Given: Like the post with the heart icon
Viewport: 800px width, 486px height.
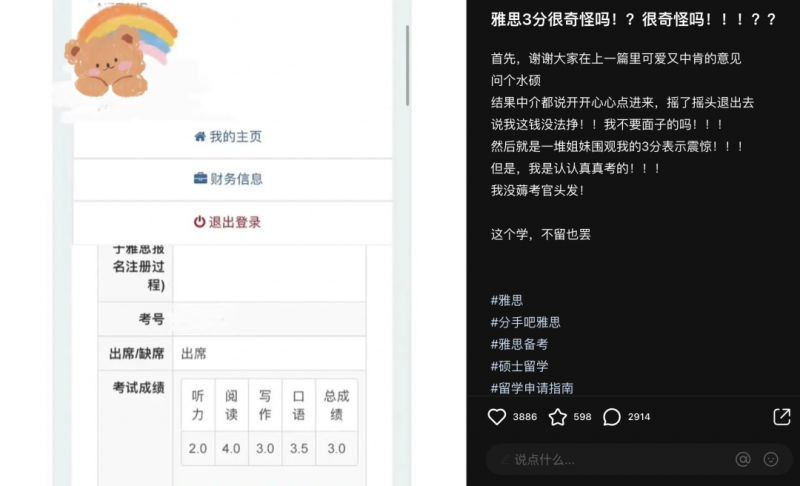Looking at the screenshot, I should [496, 417].
